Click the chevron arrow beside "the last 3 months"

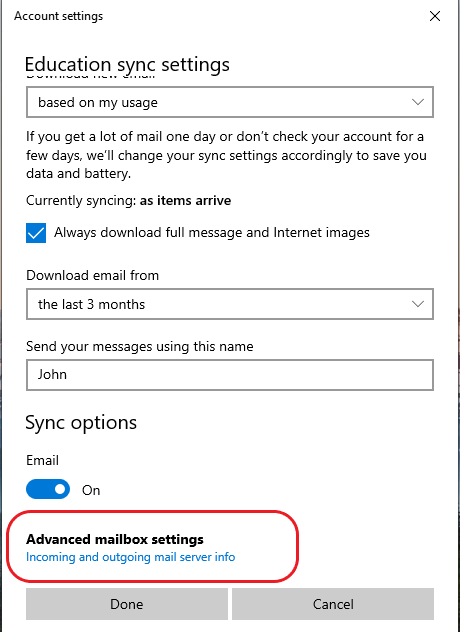418,304
